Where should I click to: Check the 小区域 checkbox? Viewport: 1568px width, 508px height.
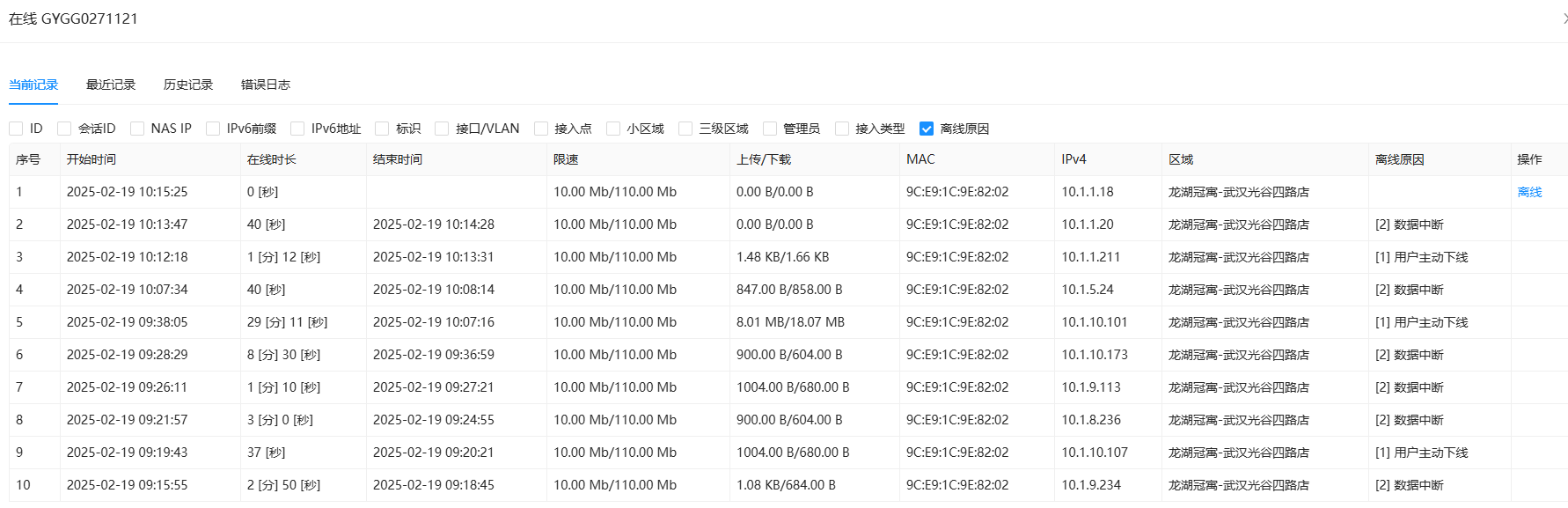(x=613, y=129)
